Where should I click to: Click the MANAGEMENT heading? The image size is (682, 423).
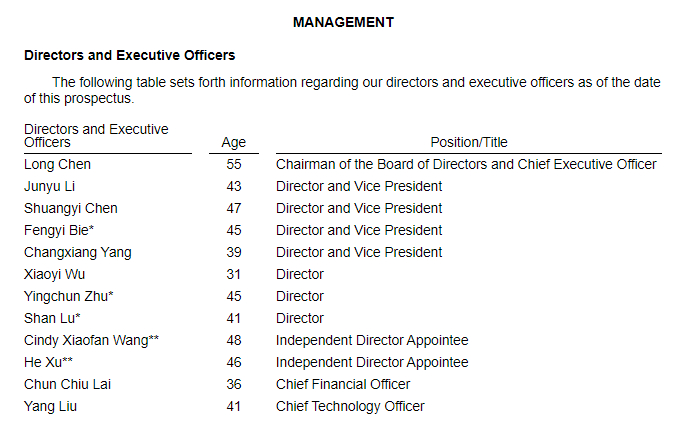tap(343, 22)
